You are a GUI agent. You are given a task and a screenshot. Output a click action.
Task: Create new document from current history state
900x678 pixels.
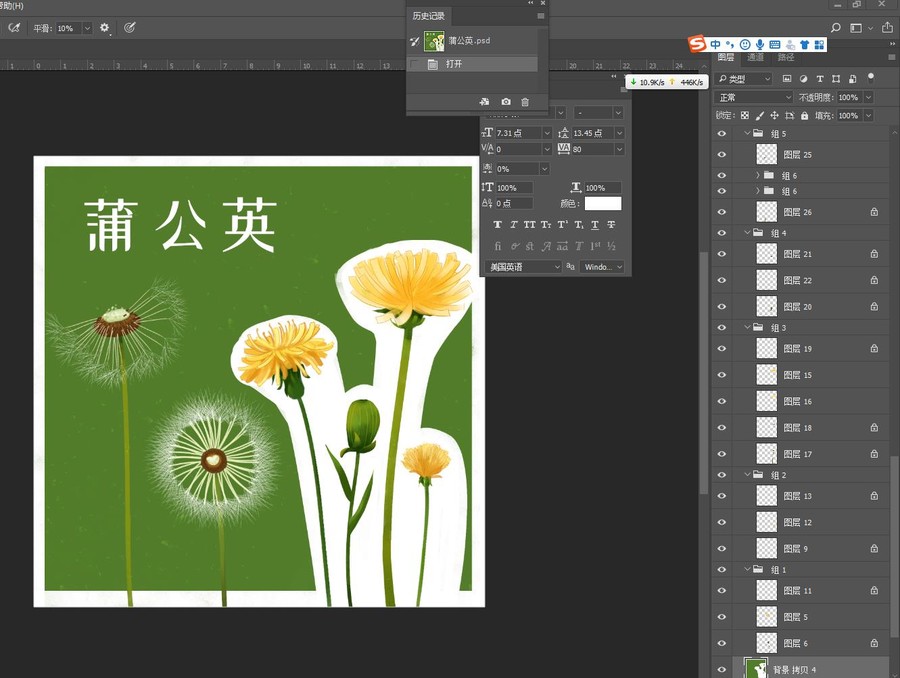pyautogui.click(x=484, y=102)
